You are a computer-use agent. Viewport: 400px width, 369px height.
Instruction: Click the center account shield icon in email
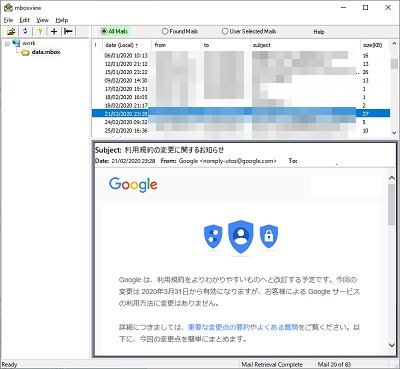click(240, 236)
